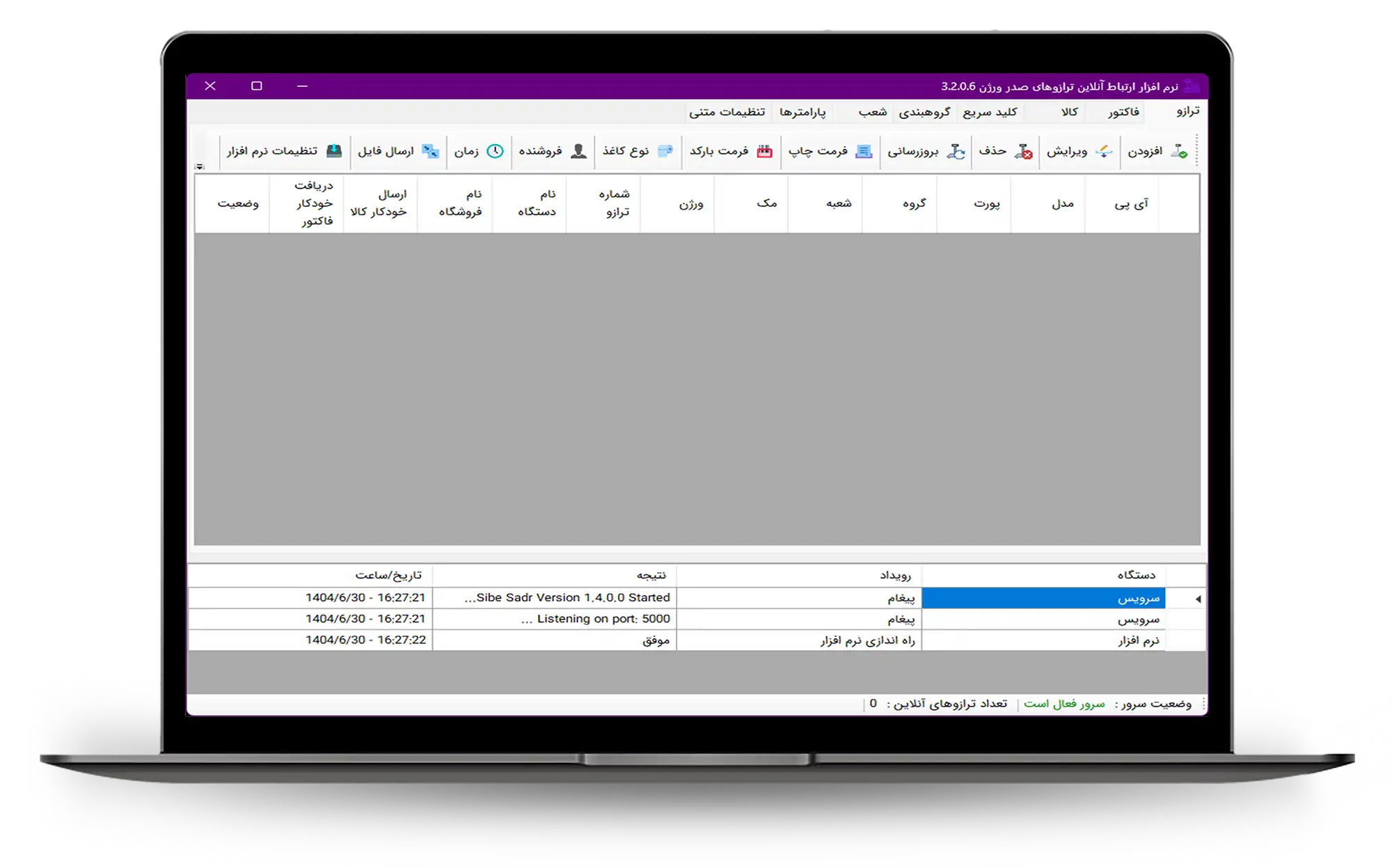This screenshot has width=1392, height=868.
Task: Open Software settings (تنظیمات نرم افزار) icon
Action: tap(334, 151)
